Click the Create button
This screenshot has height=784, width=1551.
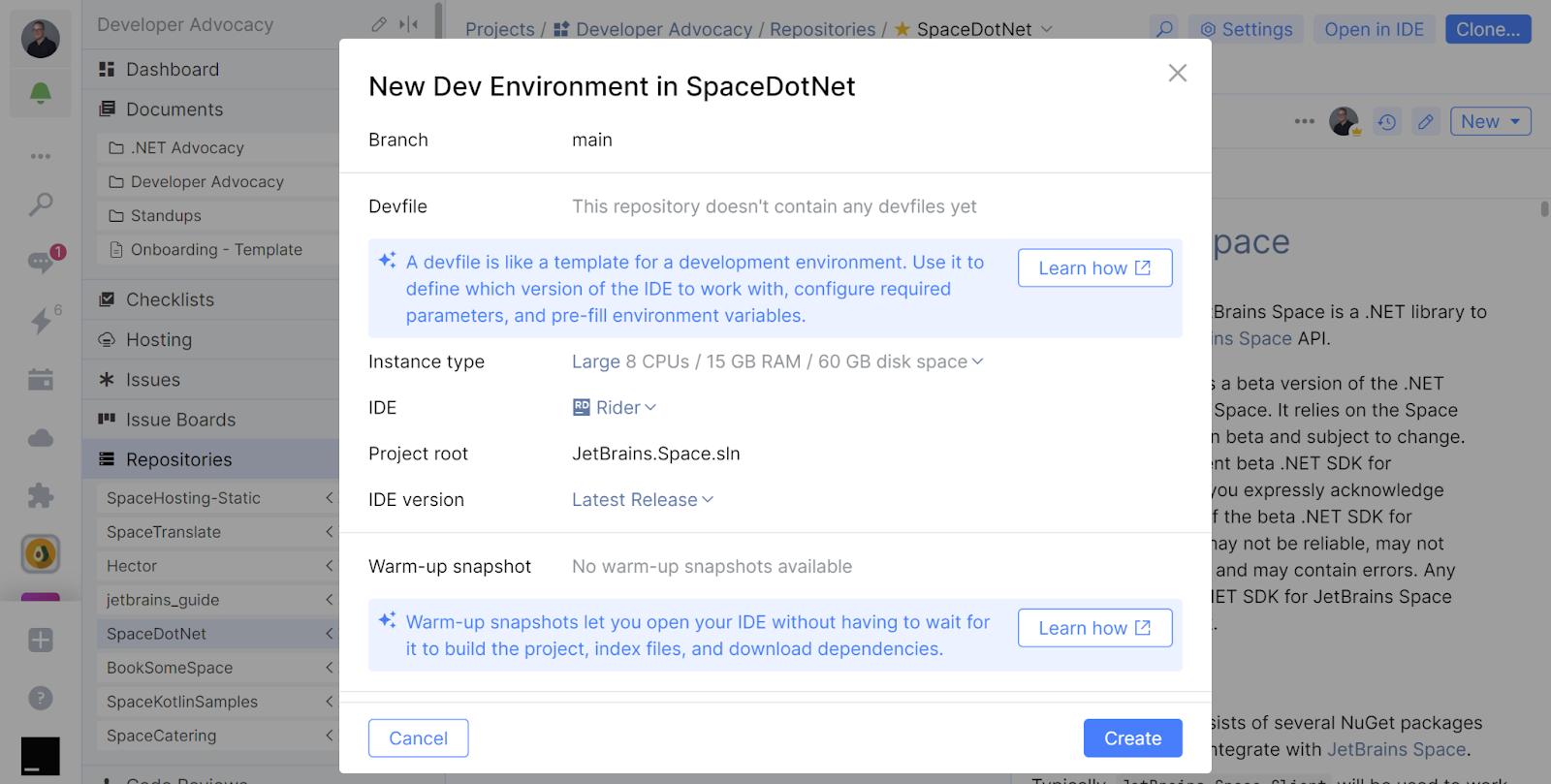click(1132, 738)
